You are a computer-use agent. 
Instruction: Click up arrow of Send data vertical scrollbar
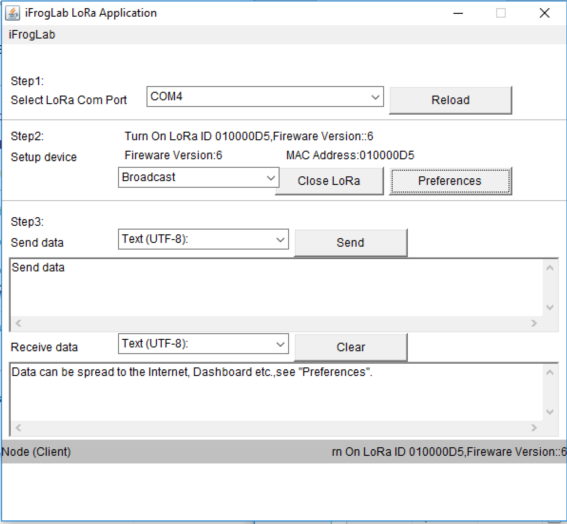(550, 268)
